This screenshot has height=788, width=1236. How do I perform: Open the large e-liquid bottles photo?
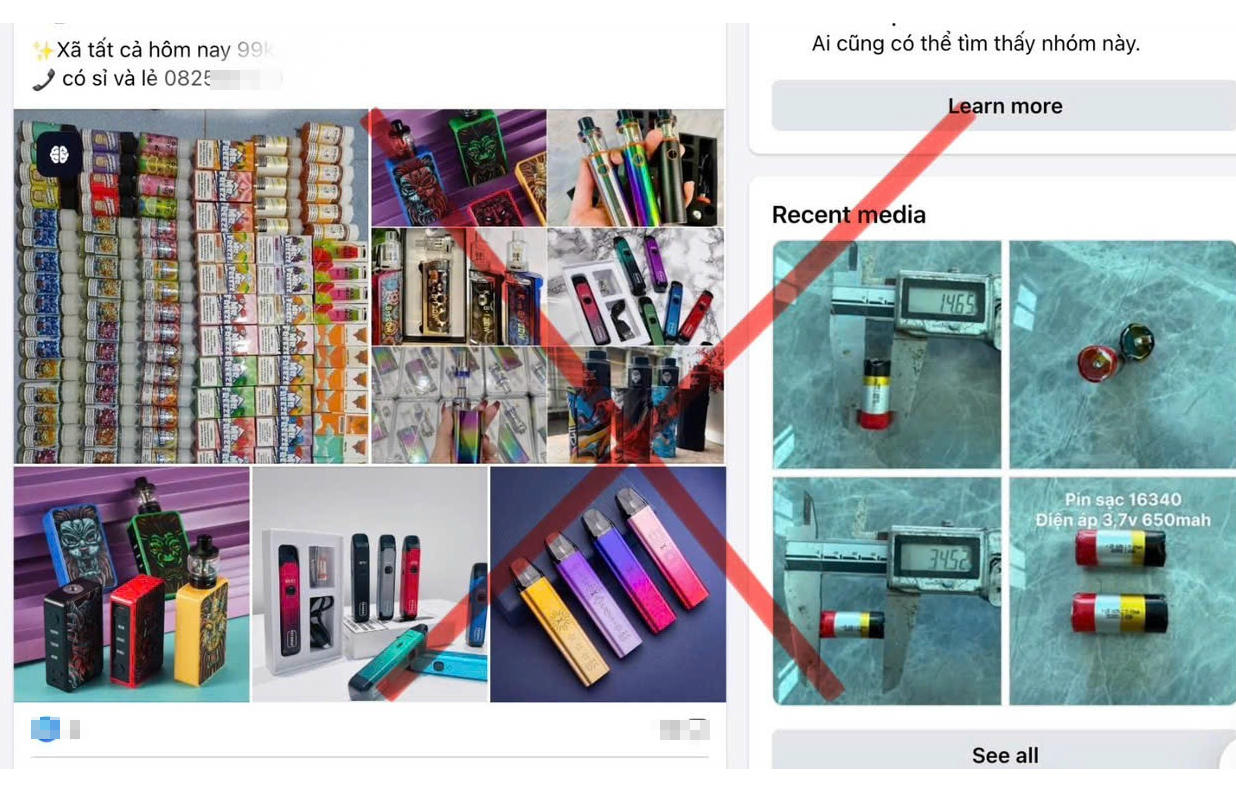[191, 286]
